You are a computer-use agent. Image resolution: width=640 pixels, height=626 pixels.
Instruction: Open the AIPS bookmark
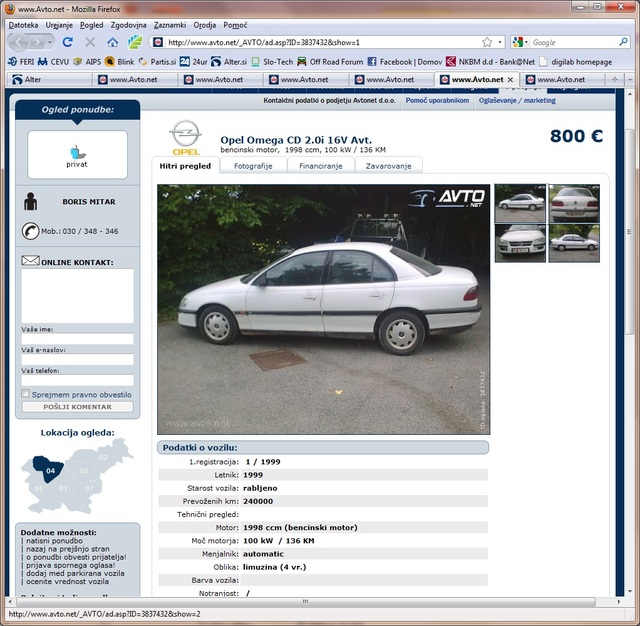(x=87, y=62)
